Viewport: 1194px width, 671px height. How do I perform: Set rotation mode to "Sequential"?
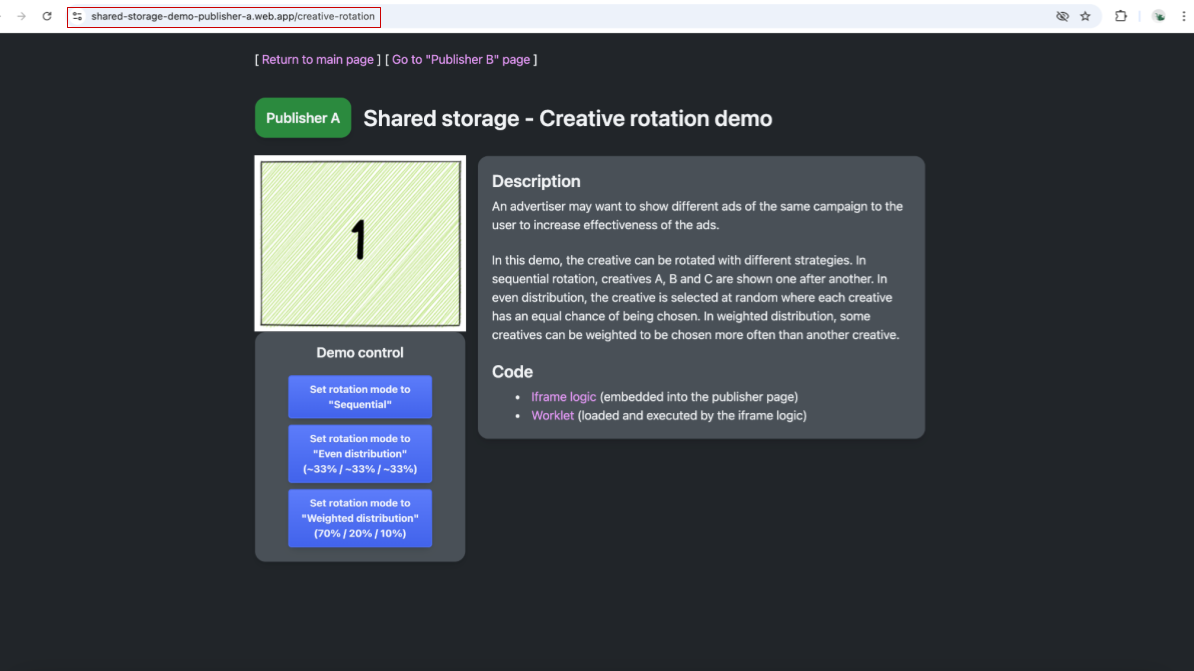(360, 397)
